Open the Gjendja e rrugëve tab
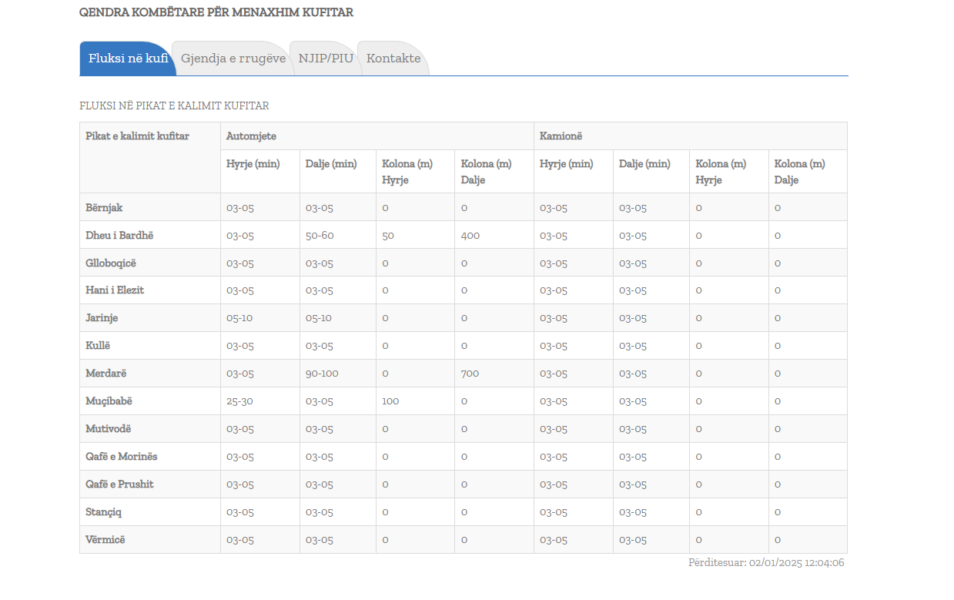Screen dimensions: 954x600 click(x=233, y=58)
